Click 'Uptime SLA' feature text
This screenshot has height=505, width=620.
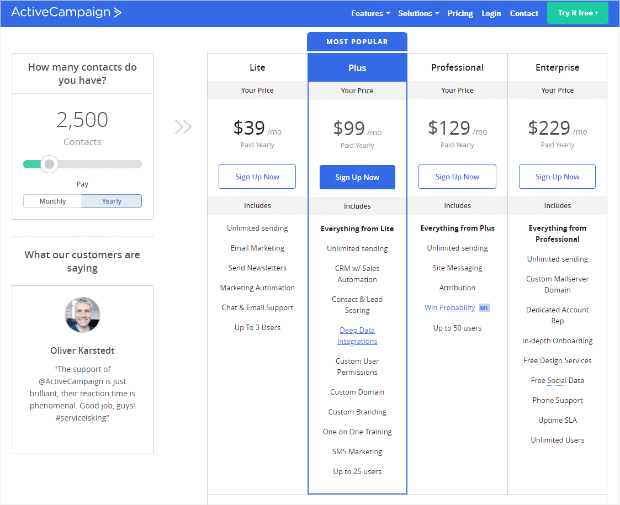557,420
